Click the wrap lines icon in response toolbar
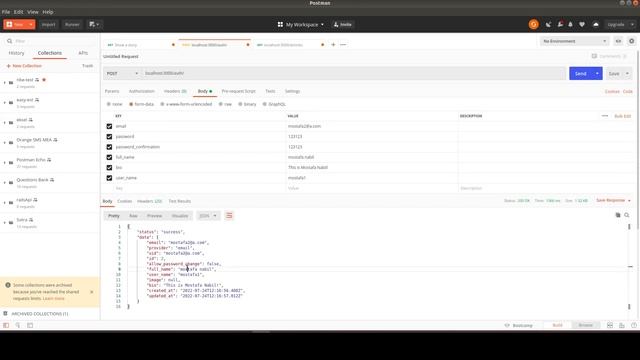The image size is (640, 360). point(229,216)
